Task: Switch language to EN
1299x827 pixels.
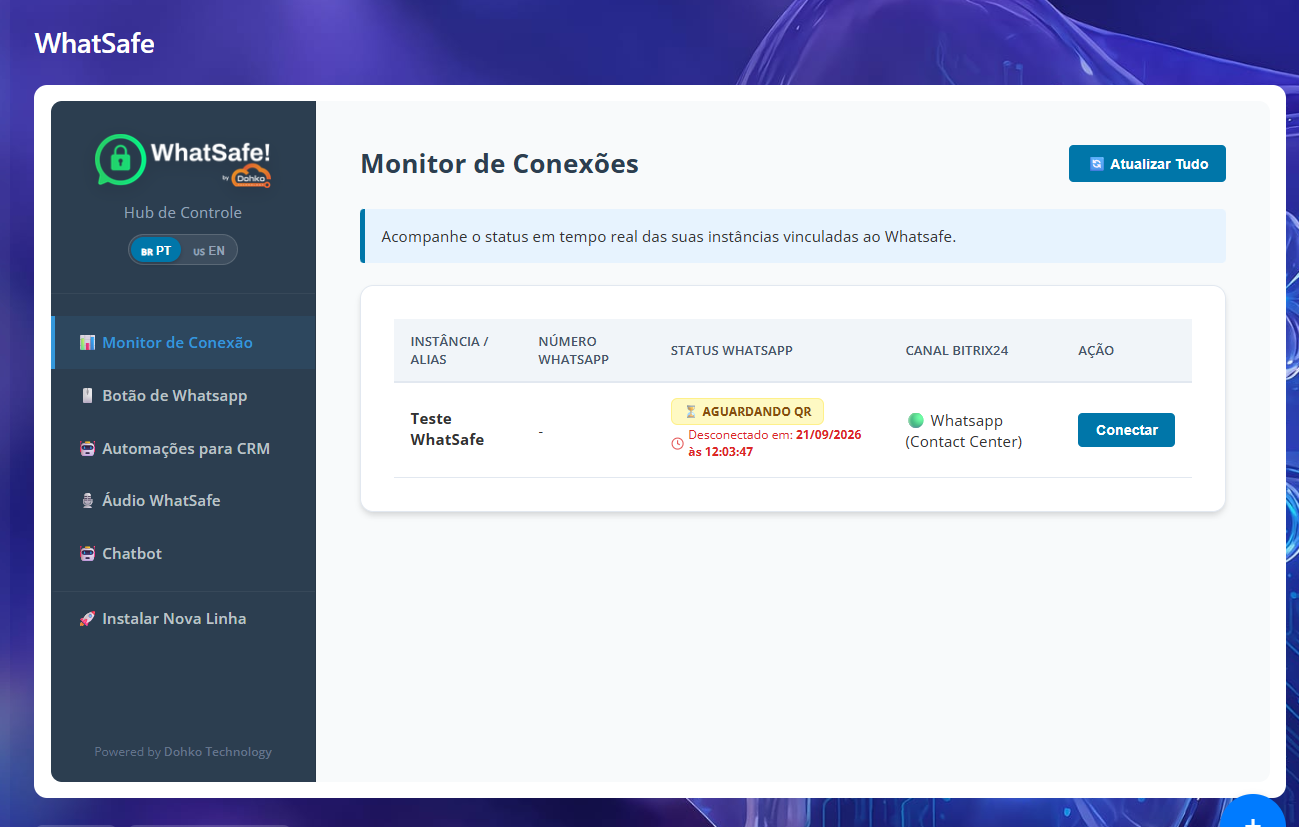Action: pyautogui.click(x=209, y=251)
